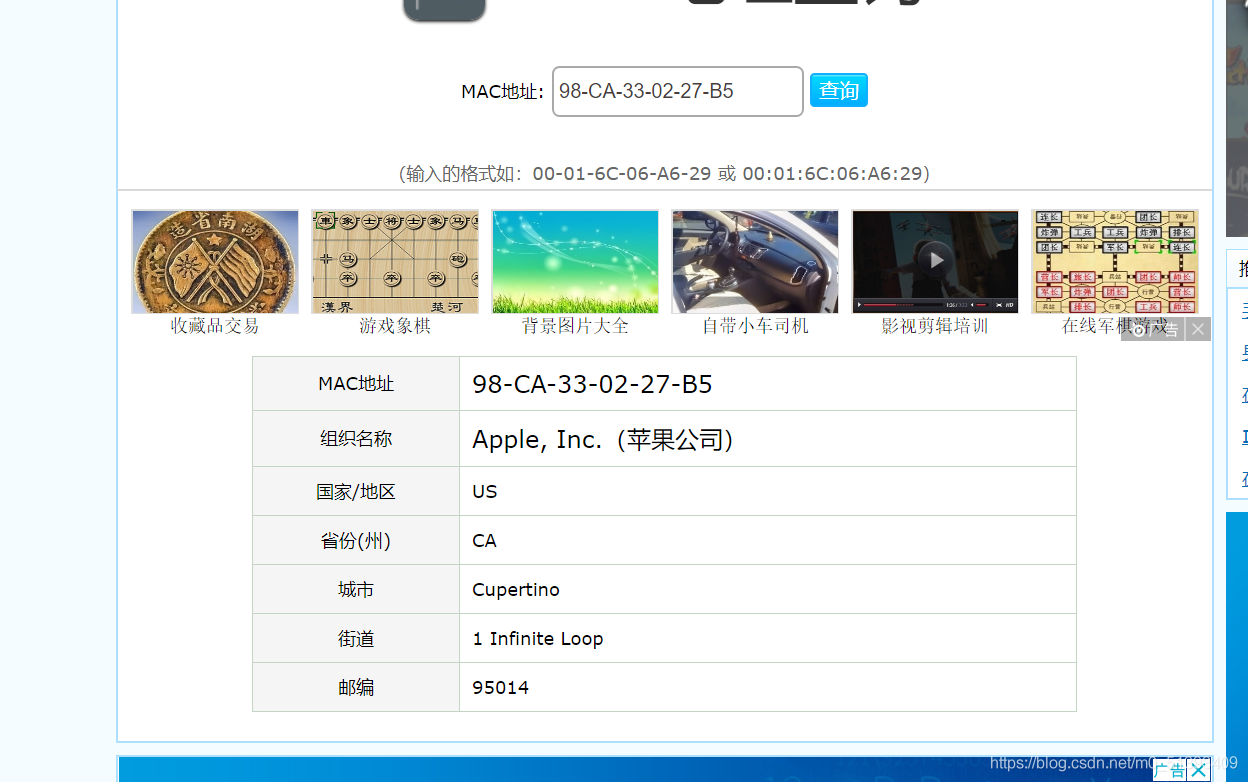Click the MAC地址 table header cell

(x=356, y=384)
